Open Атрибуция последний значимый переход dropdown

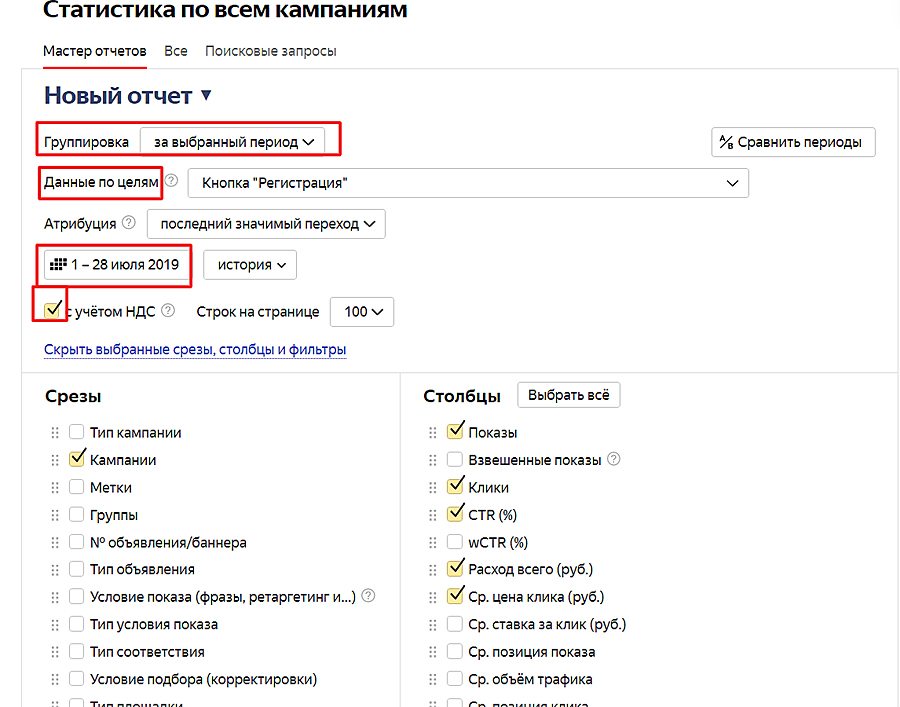coord(266,224)
